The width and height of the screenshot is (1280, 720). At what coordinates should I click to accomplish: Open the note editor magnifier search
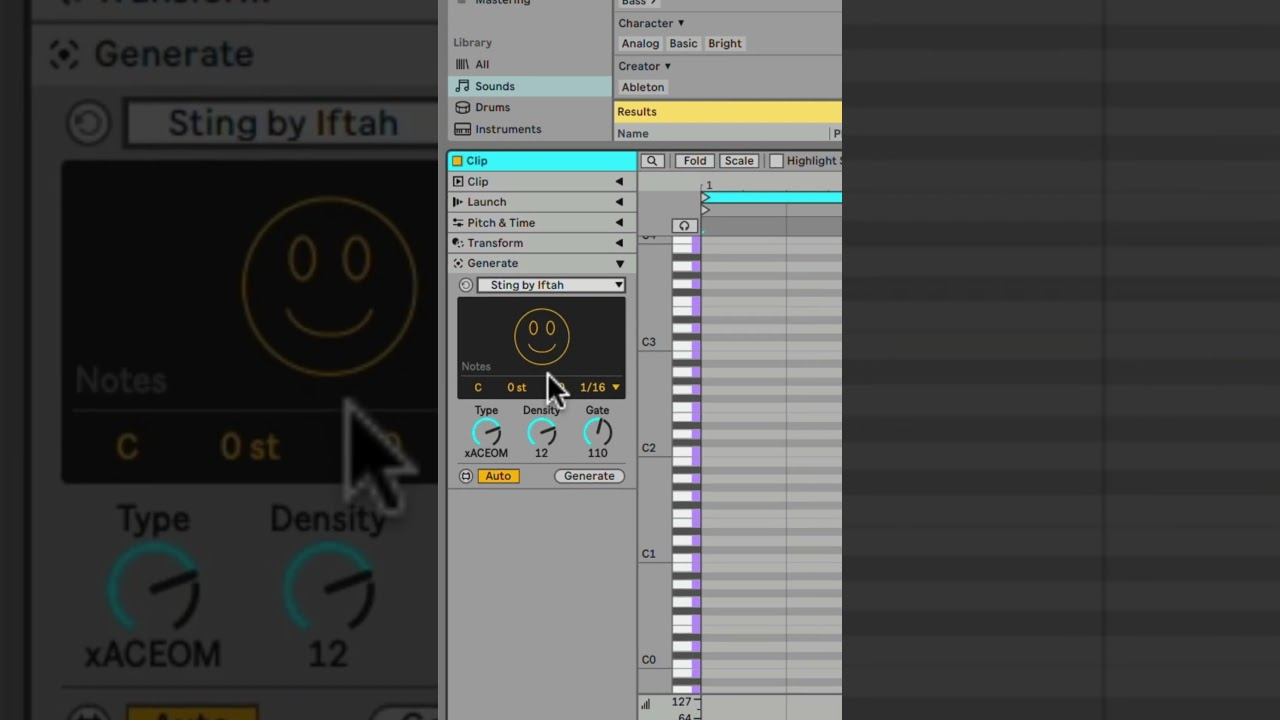click(x=652, y=161)
